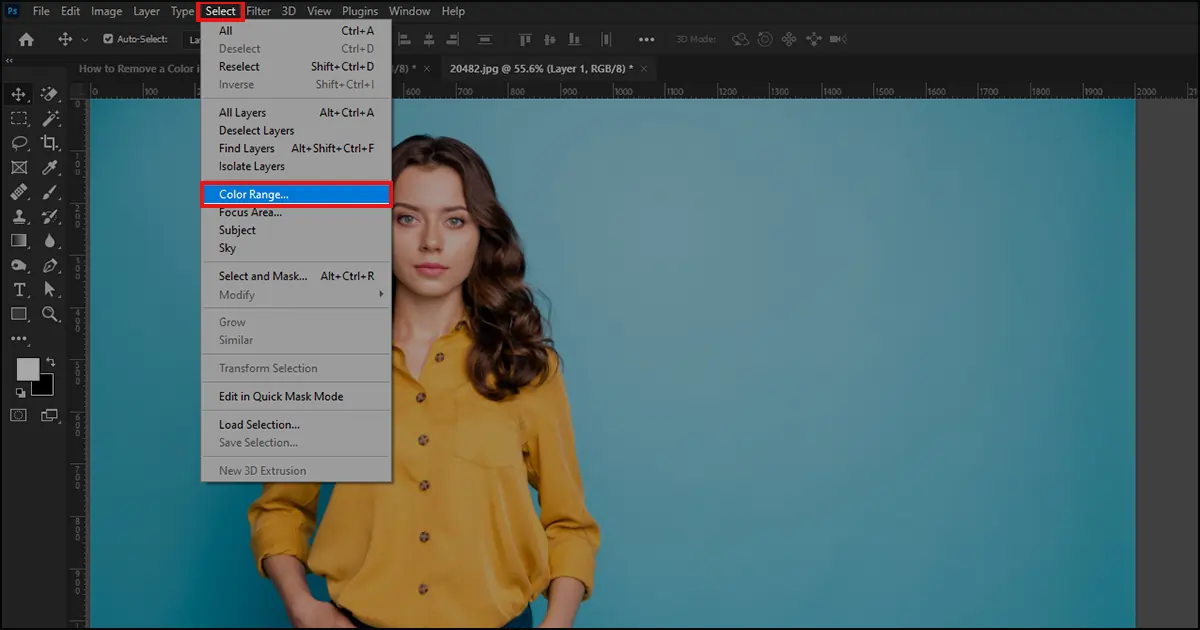
Task: Select the Pen tool
Action: point(50,265)
